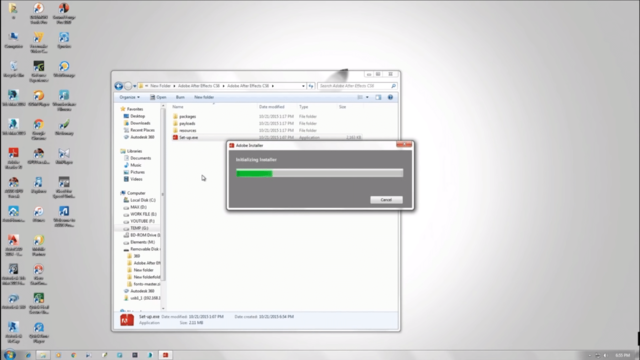Viewport: 640px width, 360px height.
Task: Open the Music library
Action: tap(136, 165)
